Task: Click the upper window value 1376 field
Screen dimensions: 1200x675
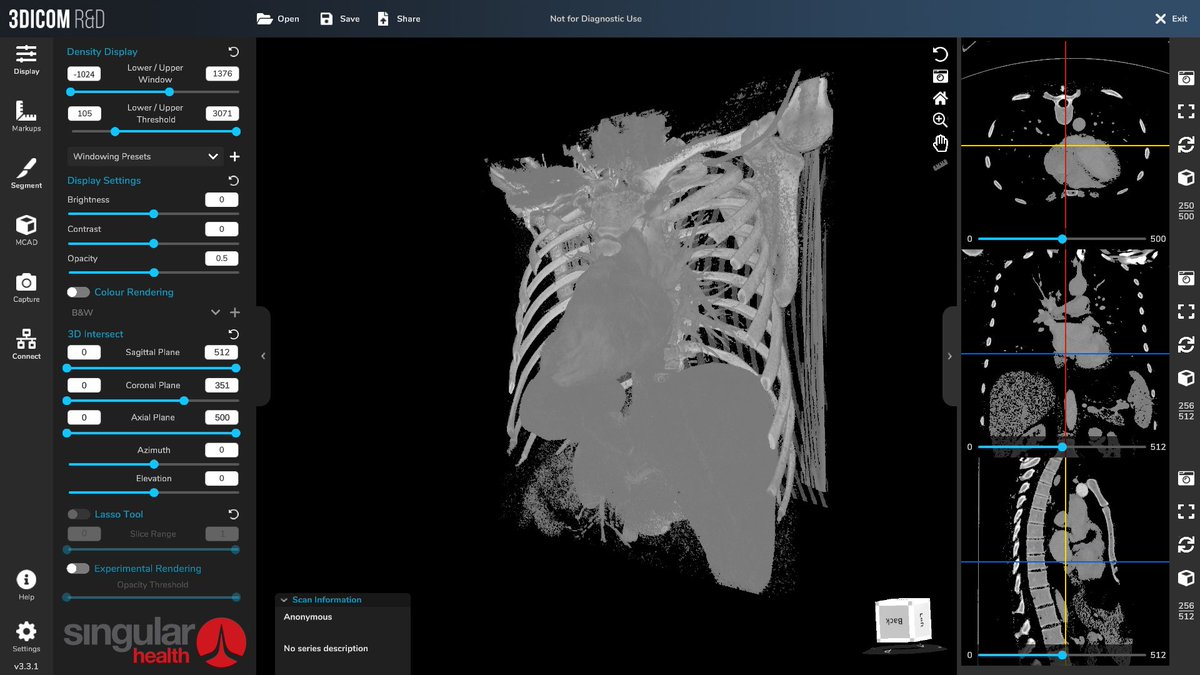Action: coord(222,74)
